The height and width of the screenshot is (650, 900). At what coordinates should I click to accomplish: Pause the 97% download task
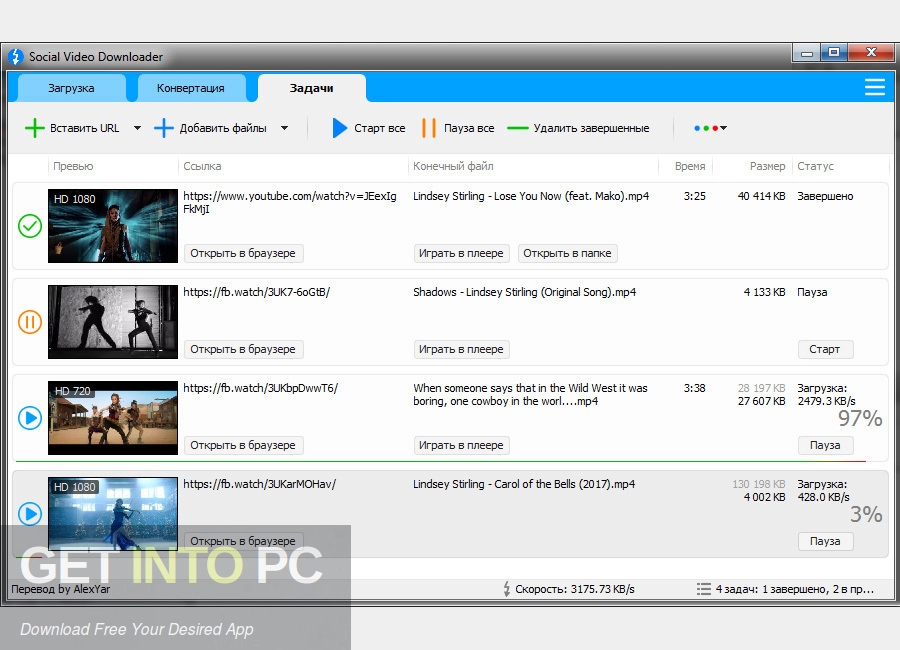click(825, 445)
